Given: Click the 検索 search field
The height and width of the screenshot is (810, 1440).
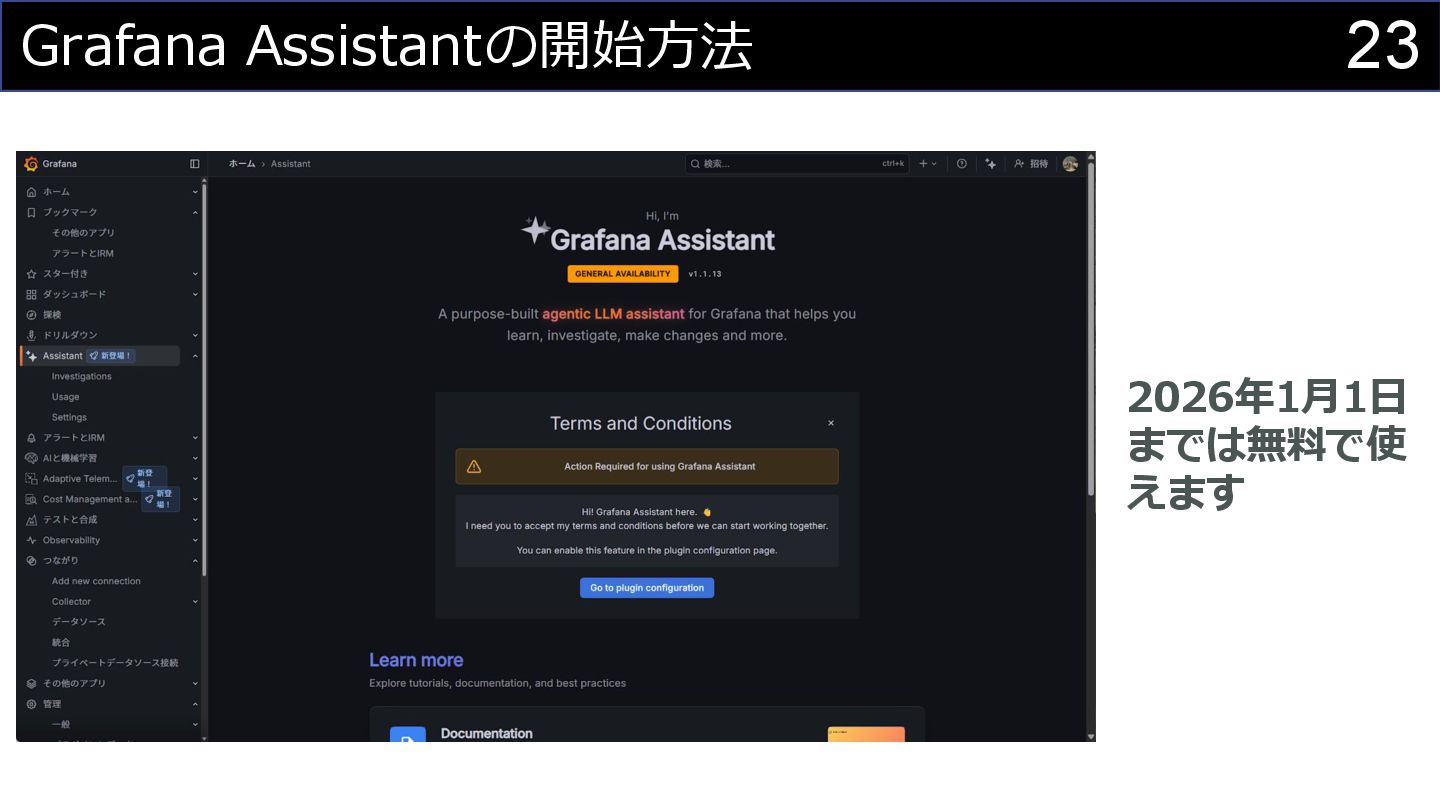Looking at the screenshot, I should tap(797, 164).
